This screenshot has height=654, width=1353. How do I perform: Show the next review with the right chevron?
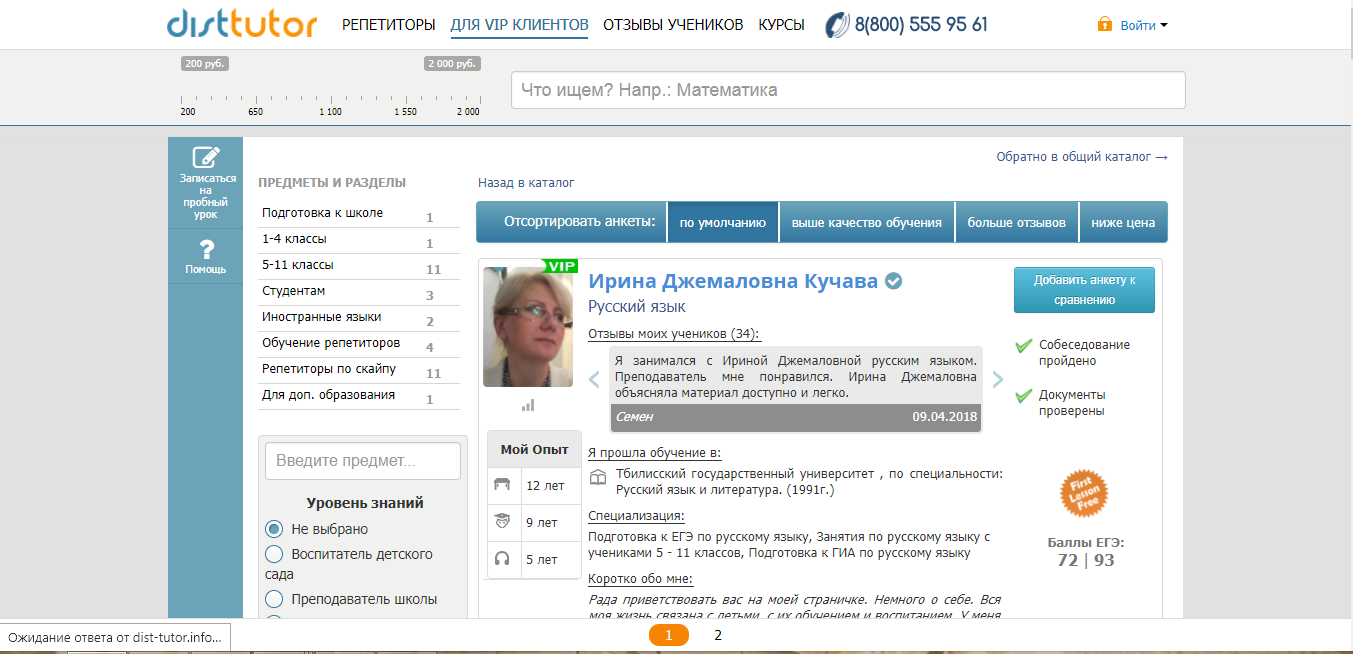(x=997, y=379)
